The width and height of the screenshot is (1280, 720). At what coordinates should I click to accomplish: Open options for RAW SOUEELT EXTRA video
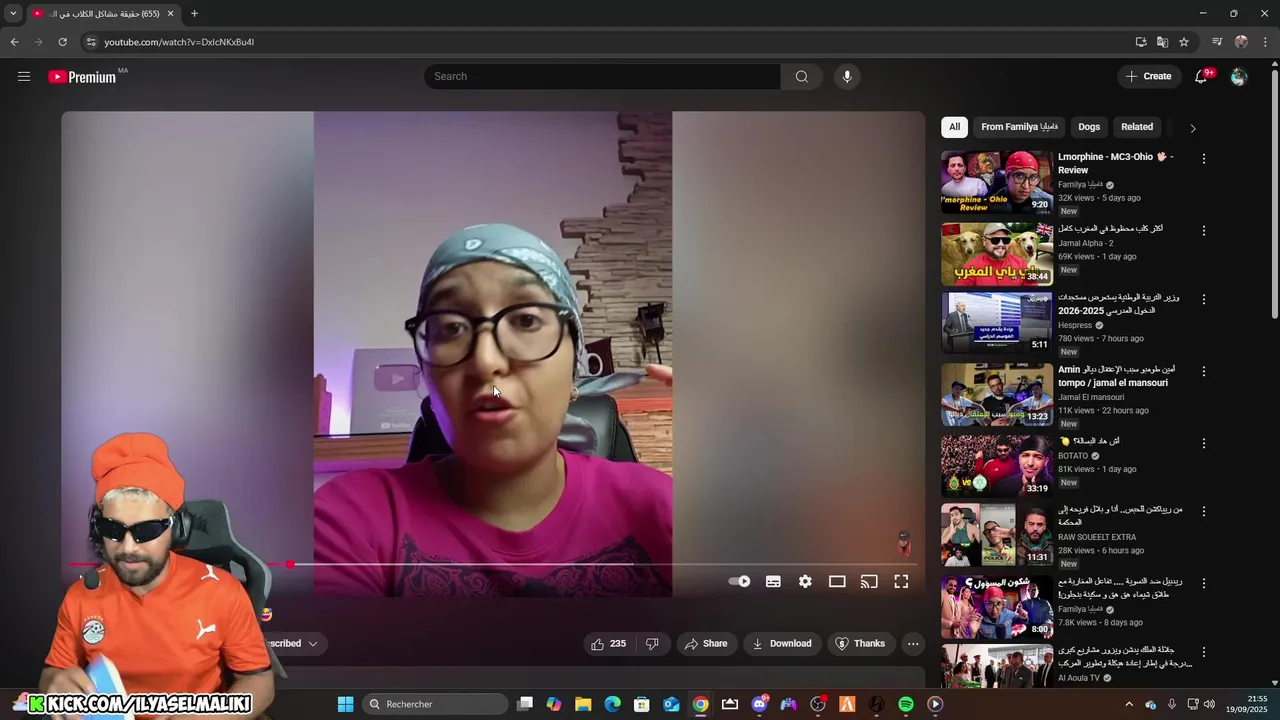pyautogui.click(x=1204, y=512)
